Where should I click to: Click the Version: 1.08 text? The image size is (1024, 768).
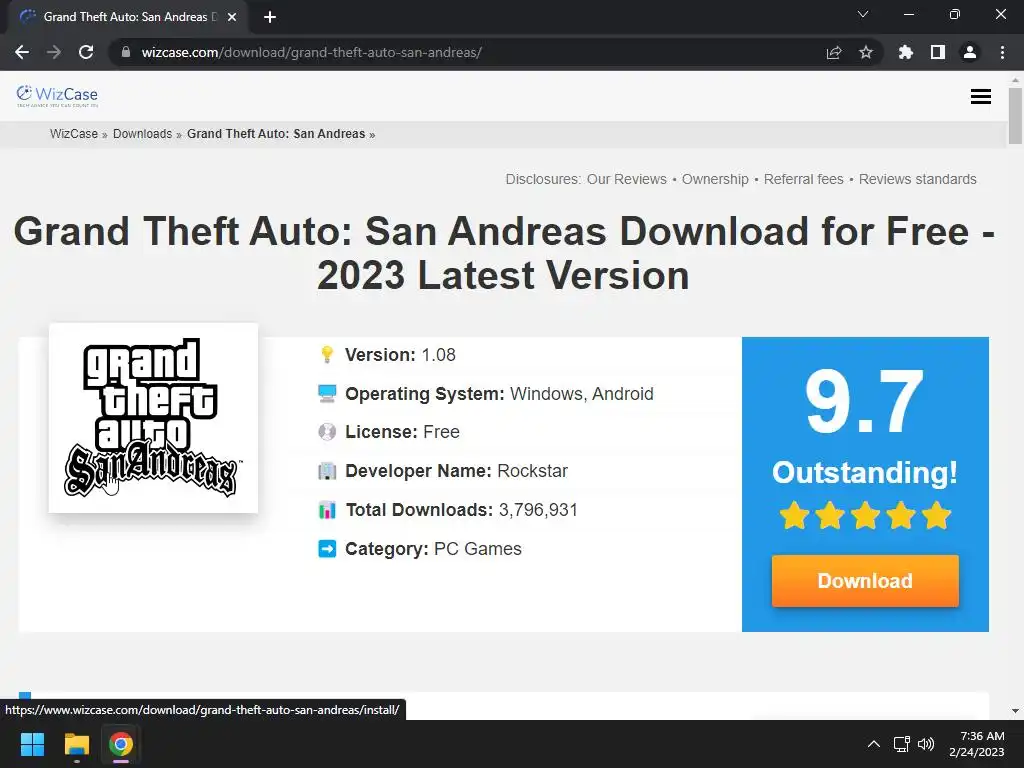(400, 355)
